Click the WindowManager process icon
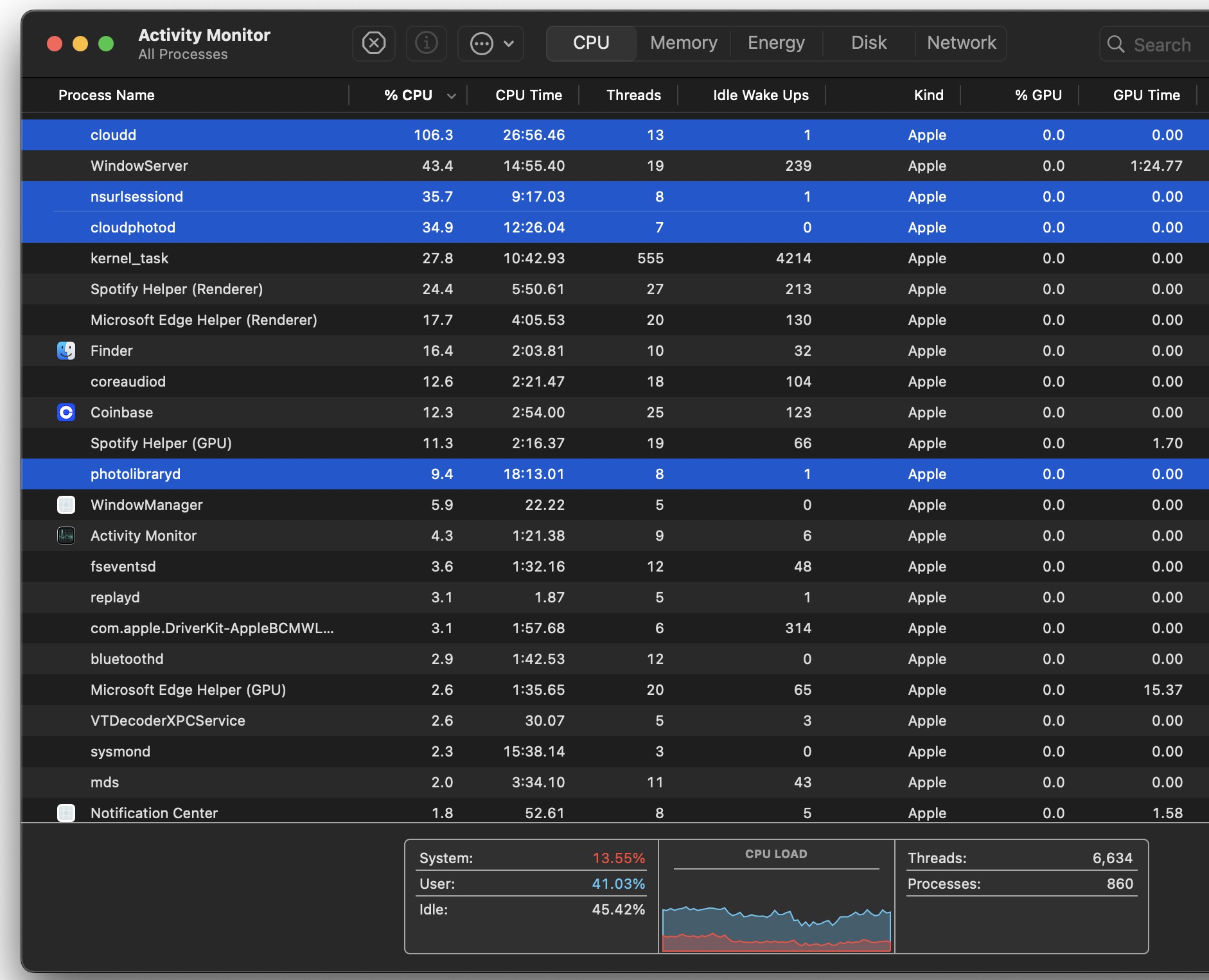Screen dimensions: 1209x980 click(66, 505)
